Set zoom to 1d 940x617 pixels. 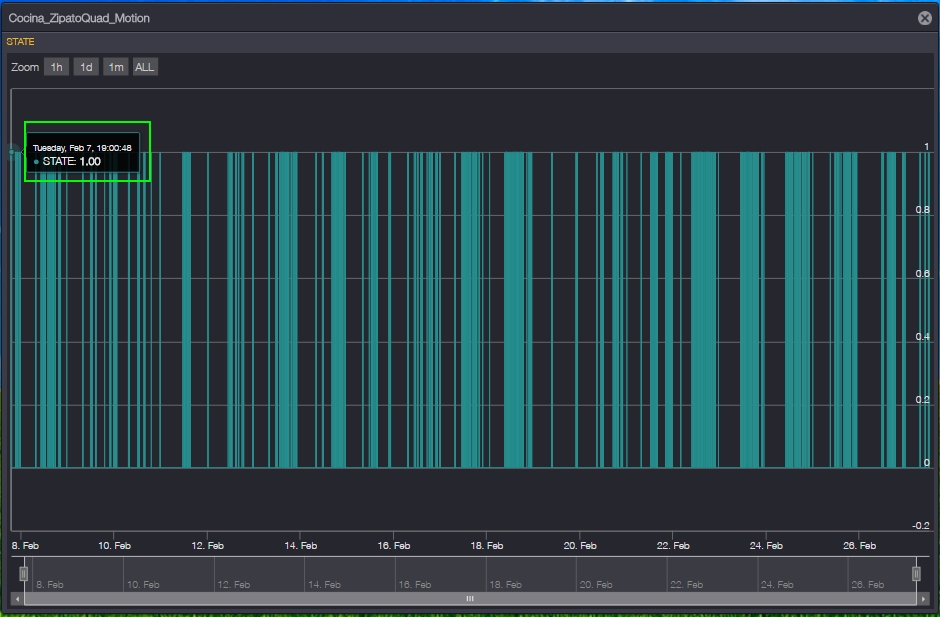coord(86,67)
